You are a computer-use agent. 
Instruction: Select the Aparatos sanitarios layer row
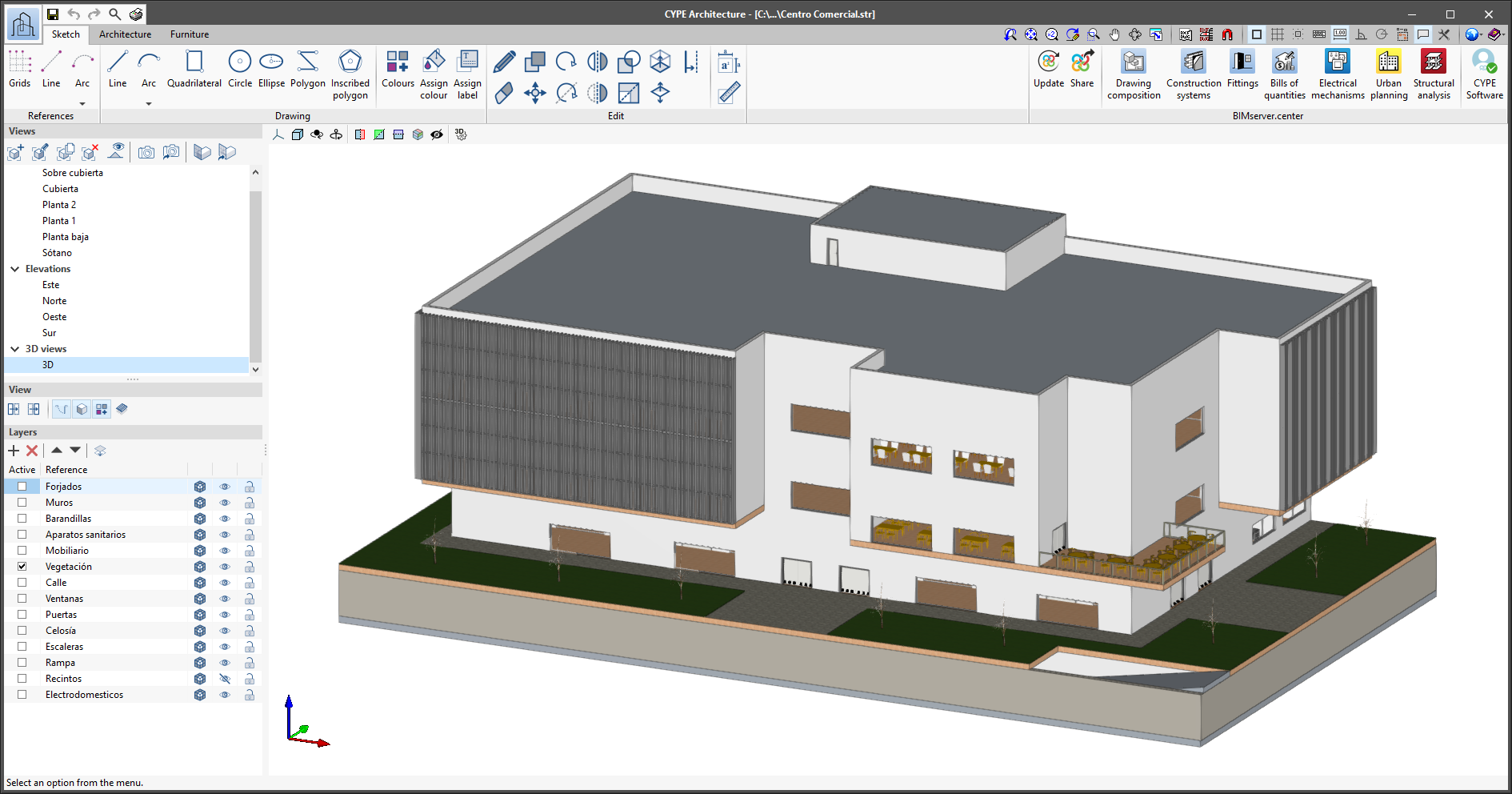pyautogui.click(x=134, y=535)
